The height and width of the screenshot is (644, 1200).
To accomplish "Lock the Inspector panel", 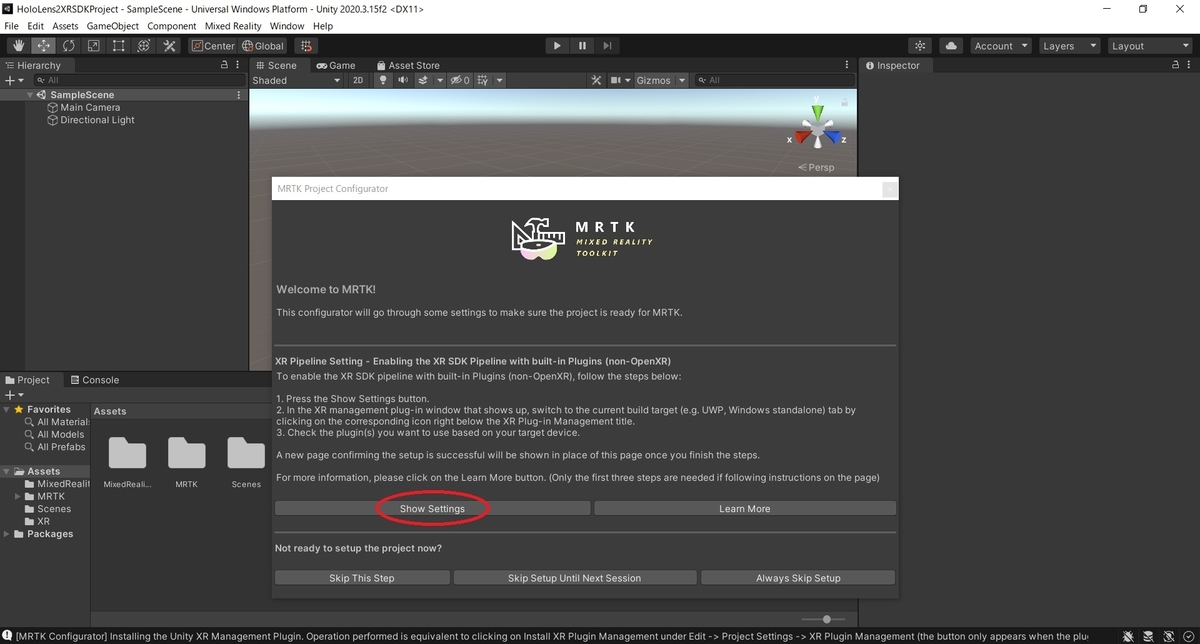I will pyautogui.click(x=1176, y=65).
